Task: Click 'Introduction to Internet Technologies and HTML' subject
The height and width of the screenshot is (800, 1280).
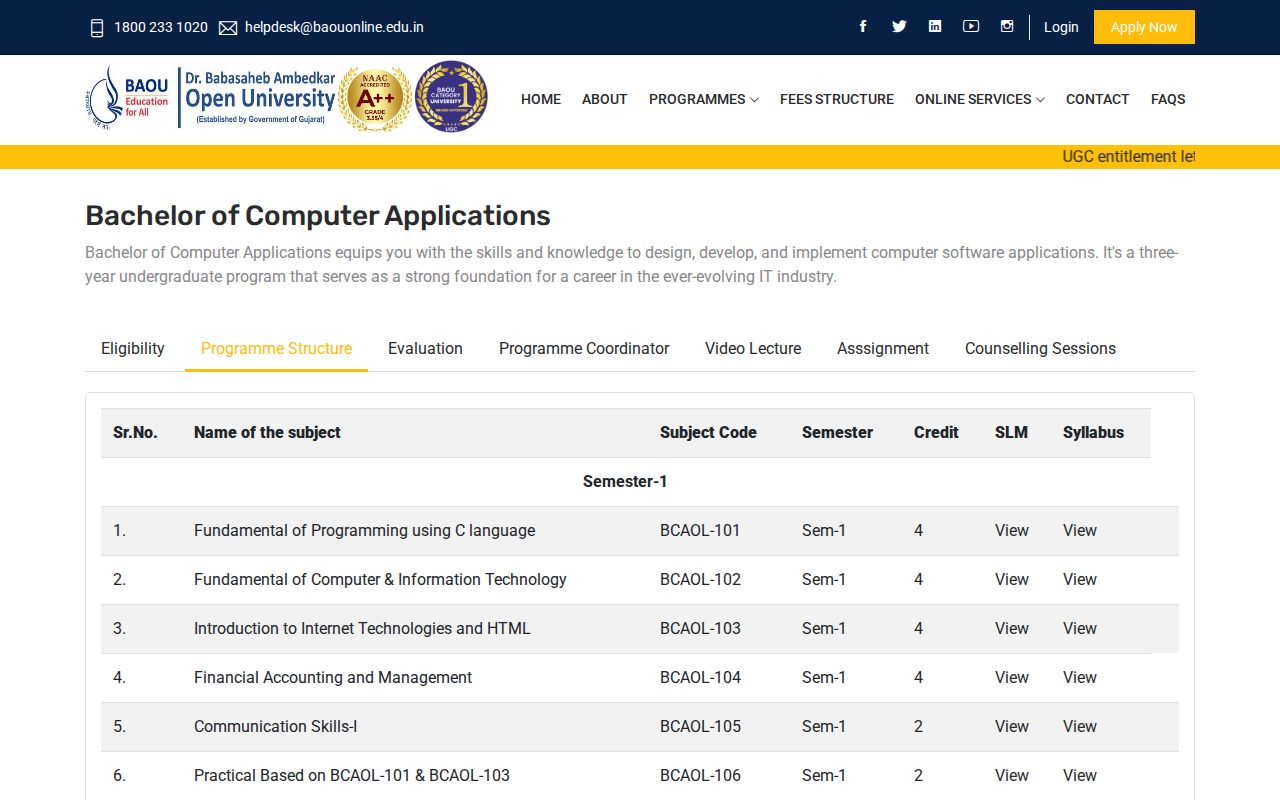Action: tap(362, 628)
